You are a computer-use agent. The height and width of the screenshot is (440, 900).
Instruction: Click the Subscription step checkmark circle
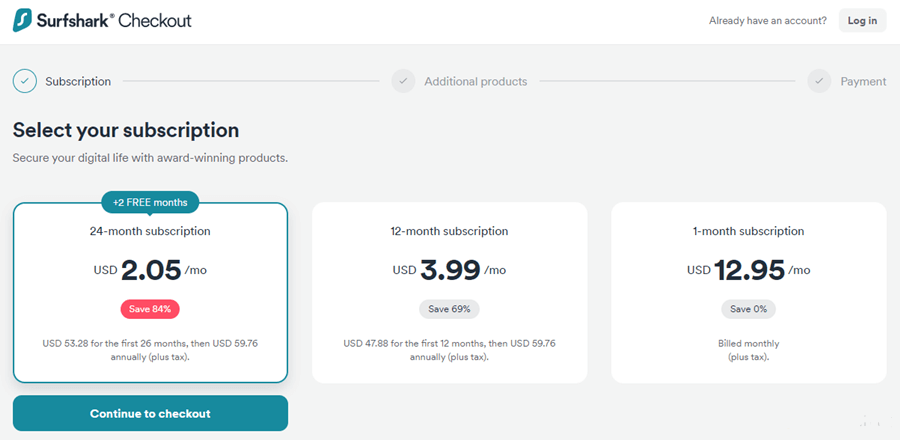25,81
